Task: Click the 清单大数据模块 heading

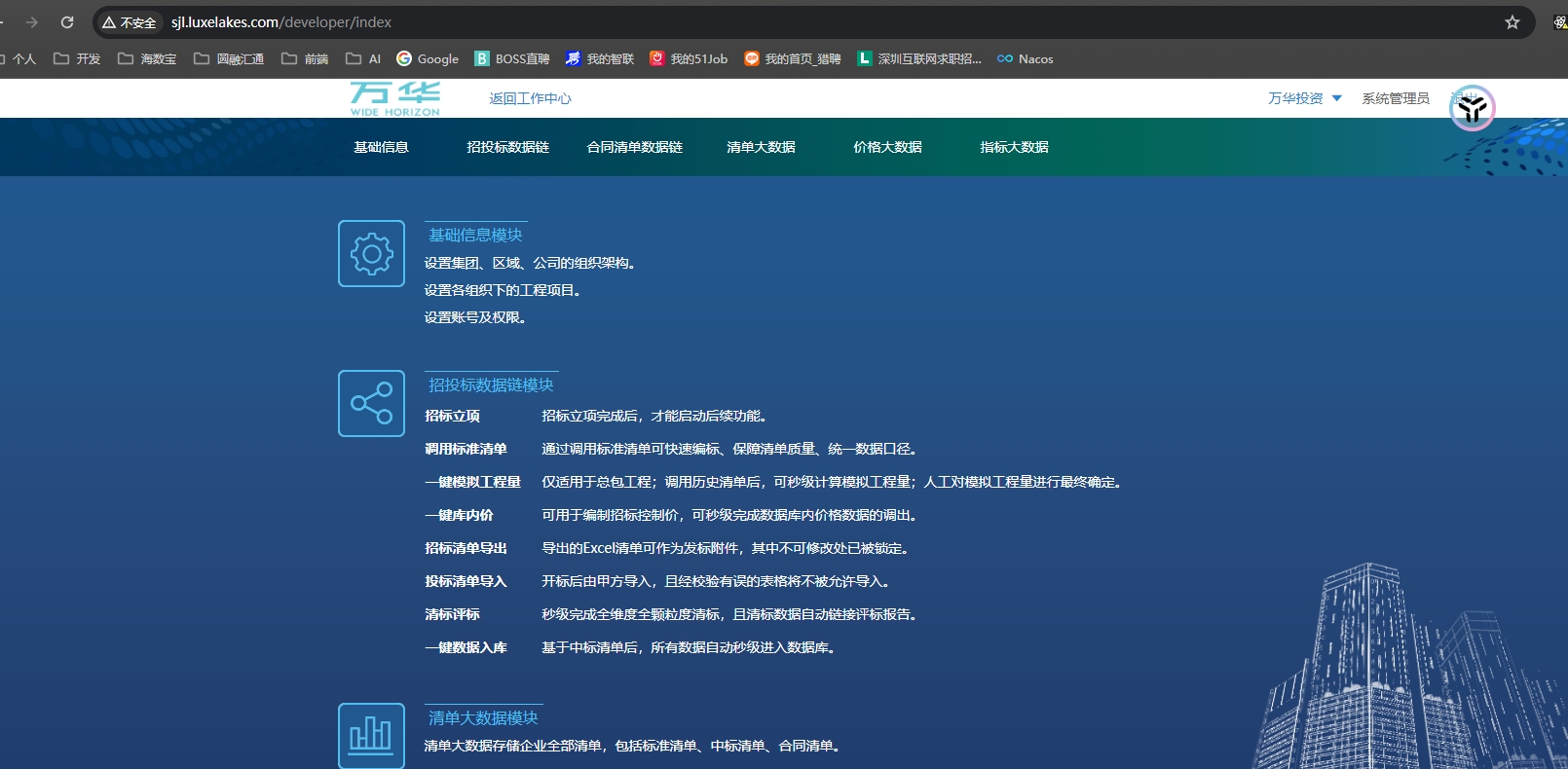Action: point(483,717)
